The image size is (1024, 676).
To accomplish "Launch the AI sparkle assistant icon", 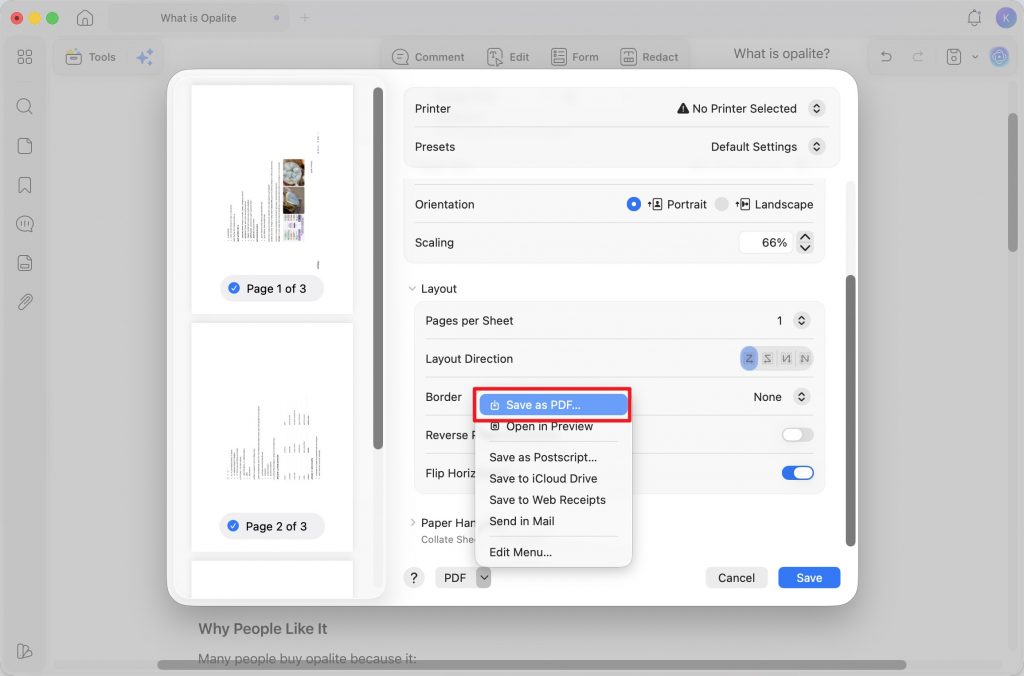I will pyautogui.click(x=145, y=57).
